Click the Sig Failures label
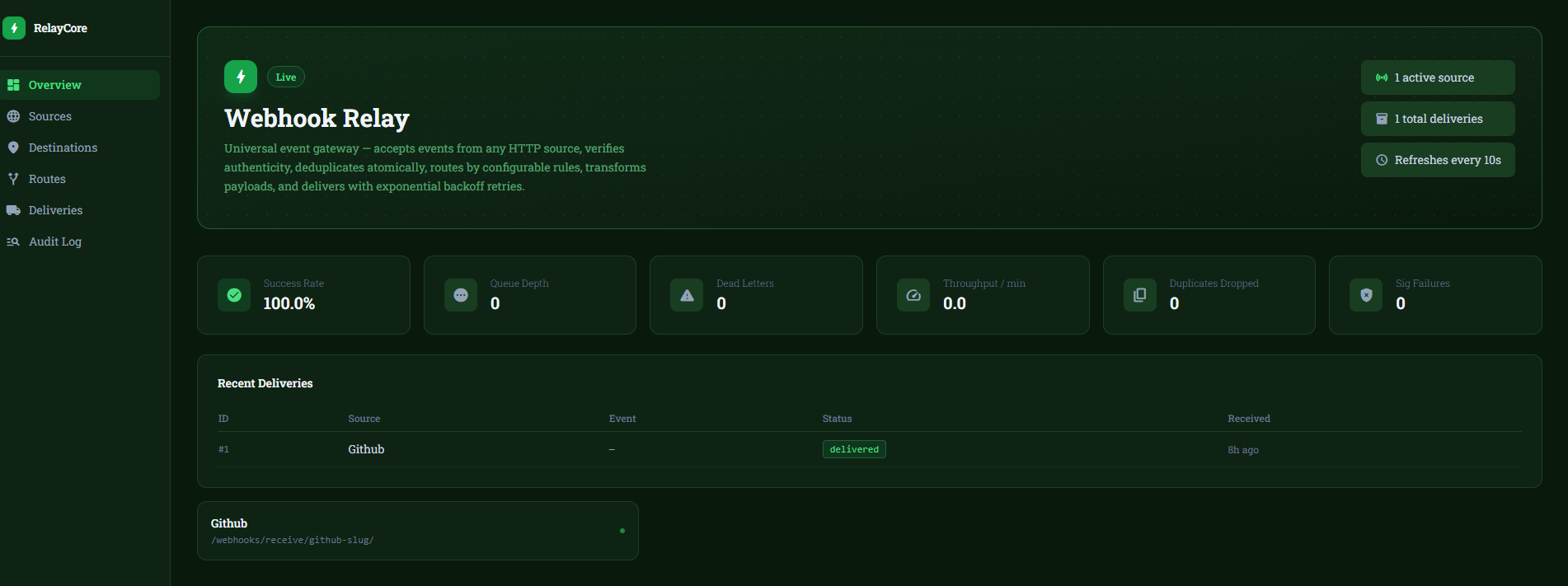The image size is (1568, 586). 1423,284
